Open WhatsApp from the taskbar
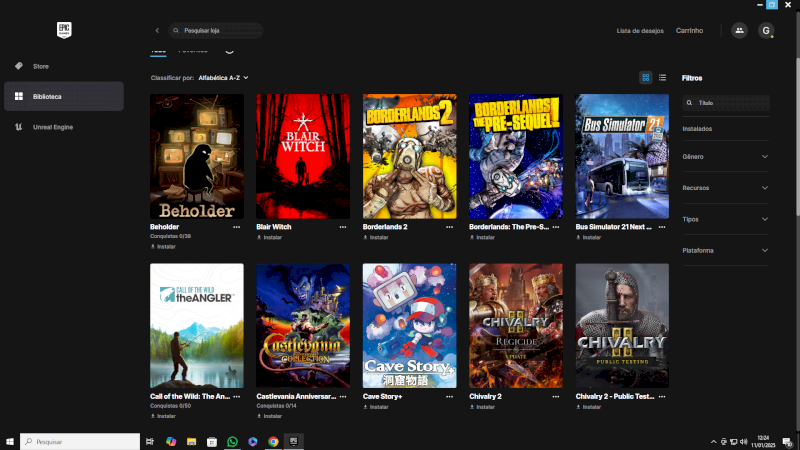The image size is (800, 450). coord(232,441)
